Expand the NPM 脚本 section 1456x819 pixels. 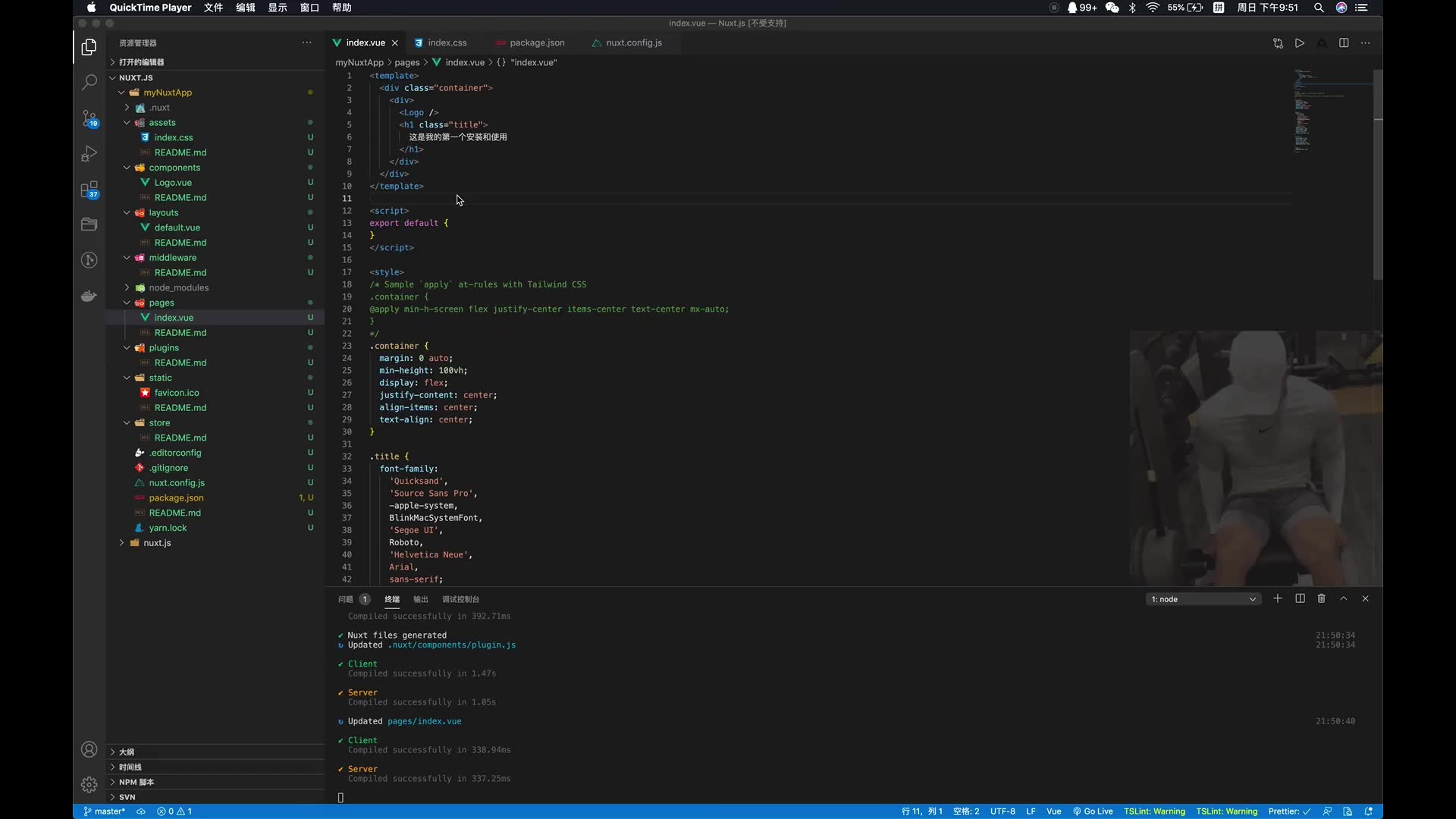tap(215, 782)
